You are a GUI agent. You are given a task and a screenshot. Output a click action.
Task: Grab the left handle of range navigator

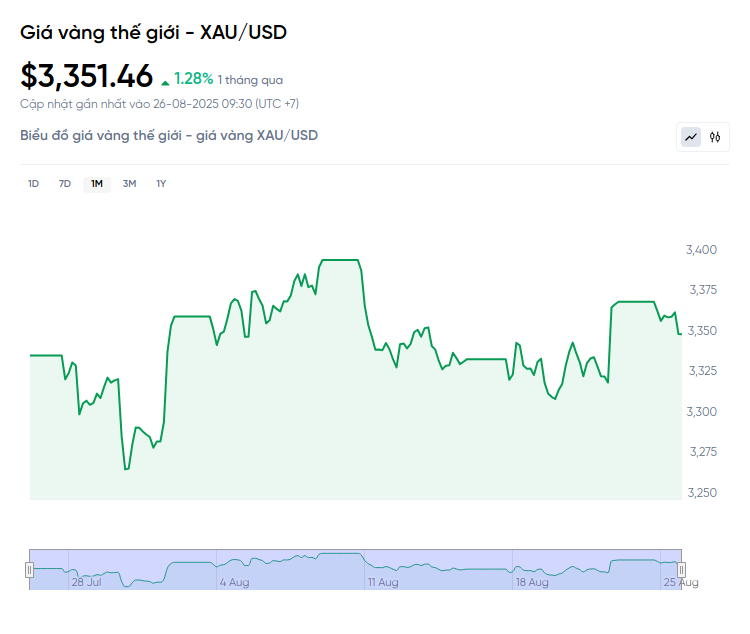(x=29, y=570)
